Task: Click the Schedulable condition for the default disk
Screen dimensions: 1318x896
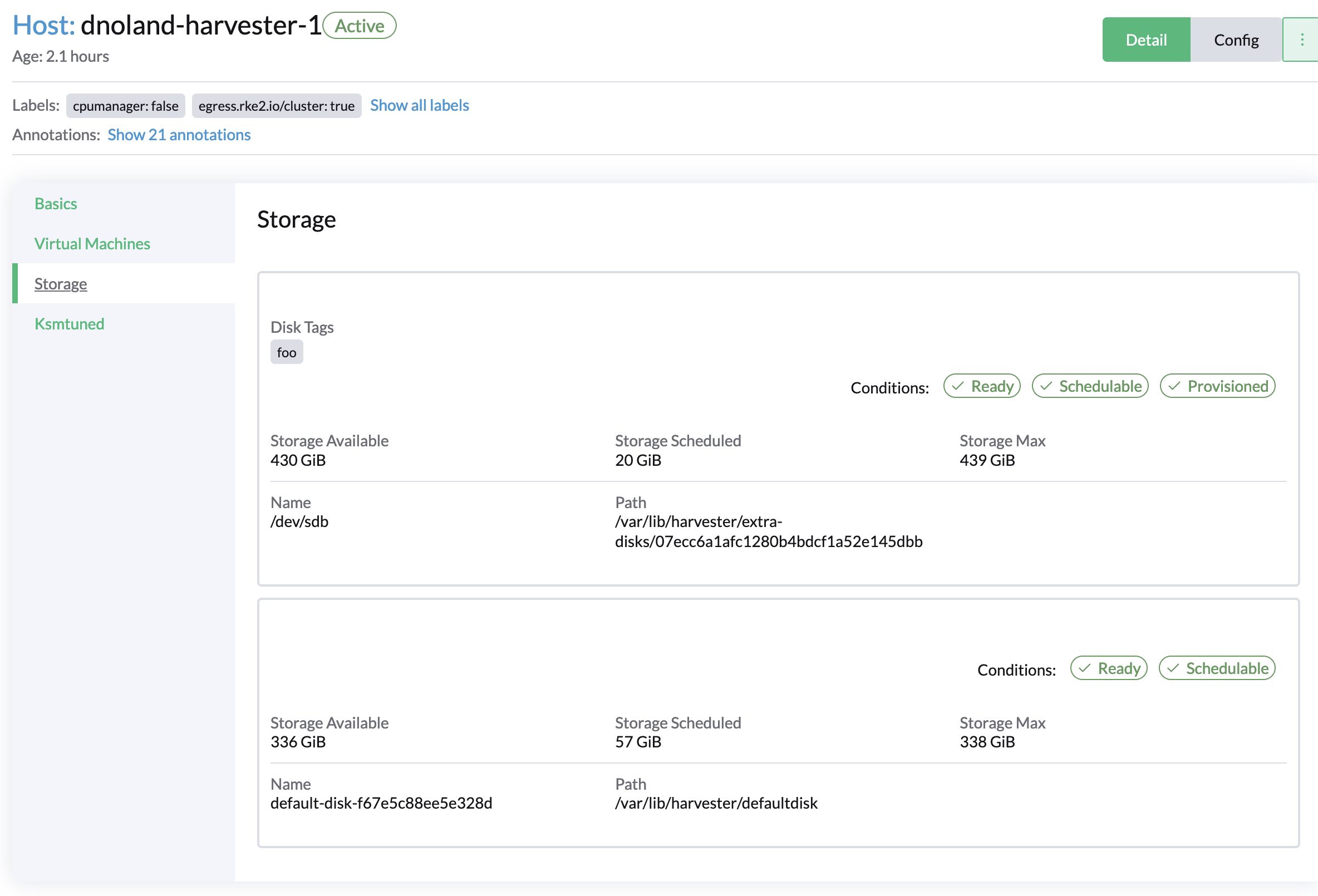Action: (1217, 668)
